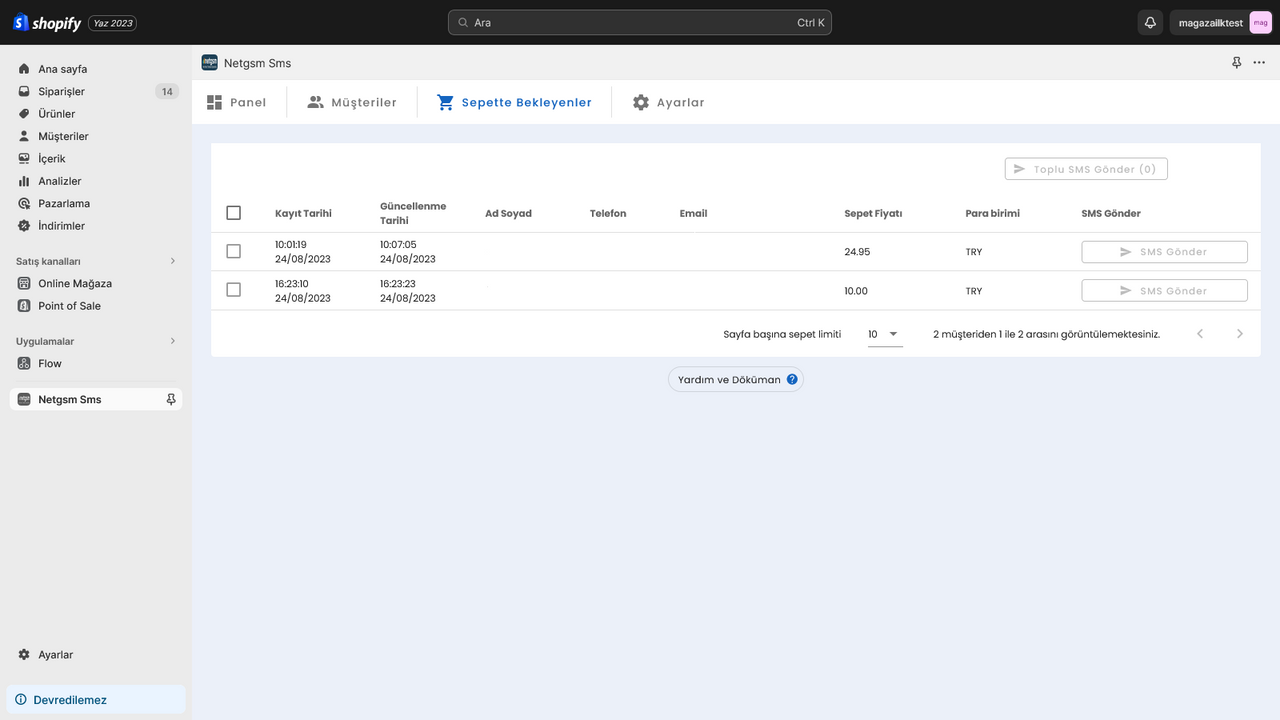Click SMS Gönder for the 24.95 cart
1280x720 pixels.
click(x=1164, y=252)
